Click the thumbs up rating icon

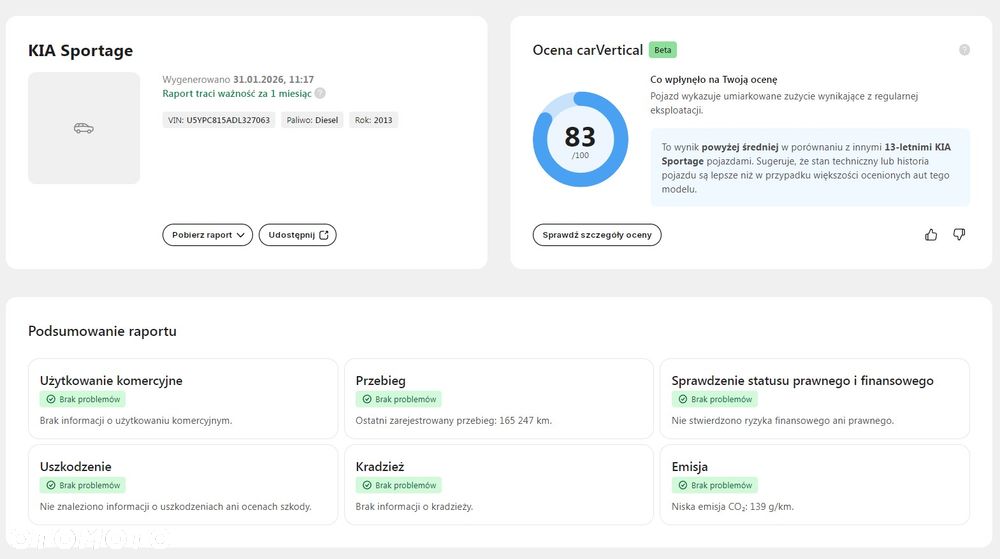pos(931,235)
